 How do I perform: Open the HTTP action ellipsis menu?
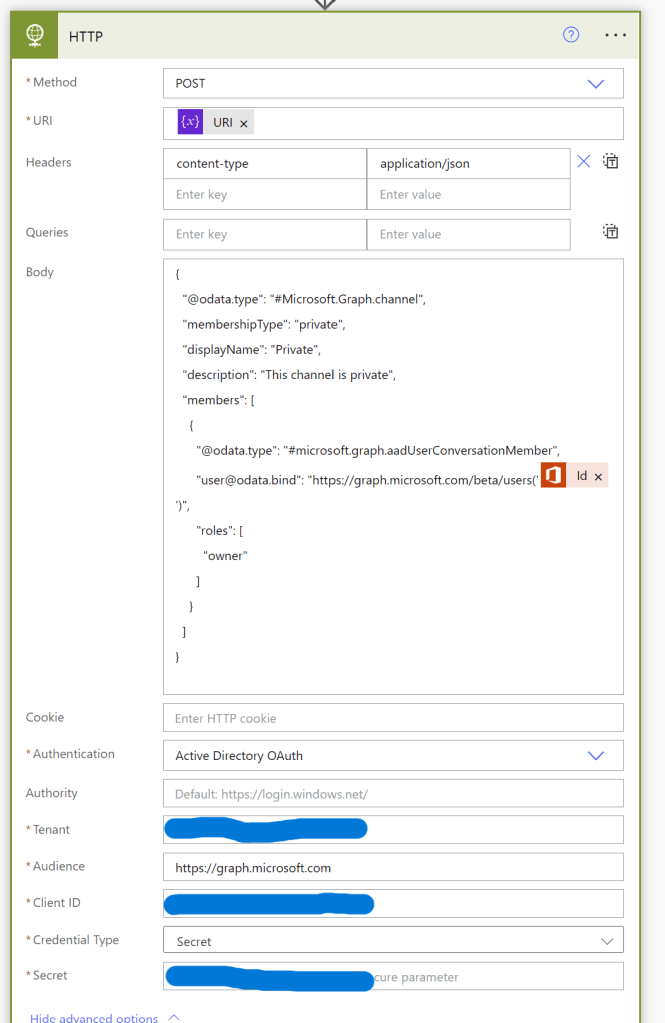click(616, 35)
